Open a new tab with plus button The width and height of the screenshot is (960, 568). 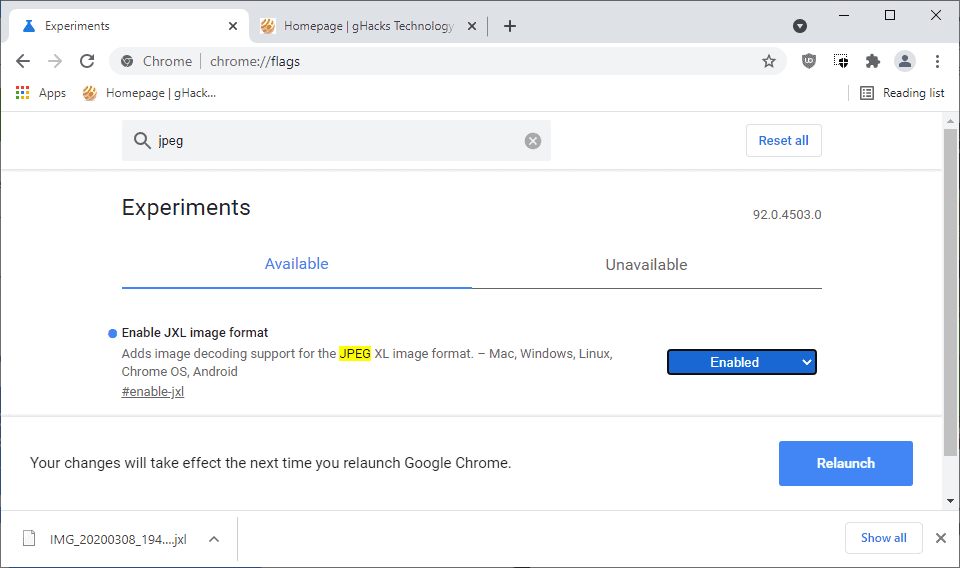pyautogui.click(x=509, y=26)
